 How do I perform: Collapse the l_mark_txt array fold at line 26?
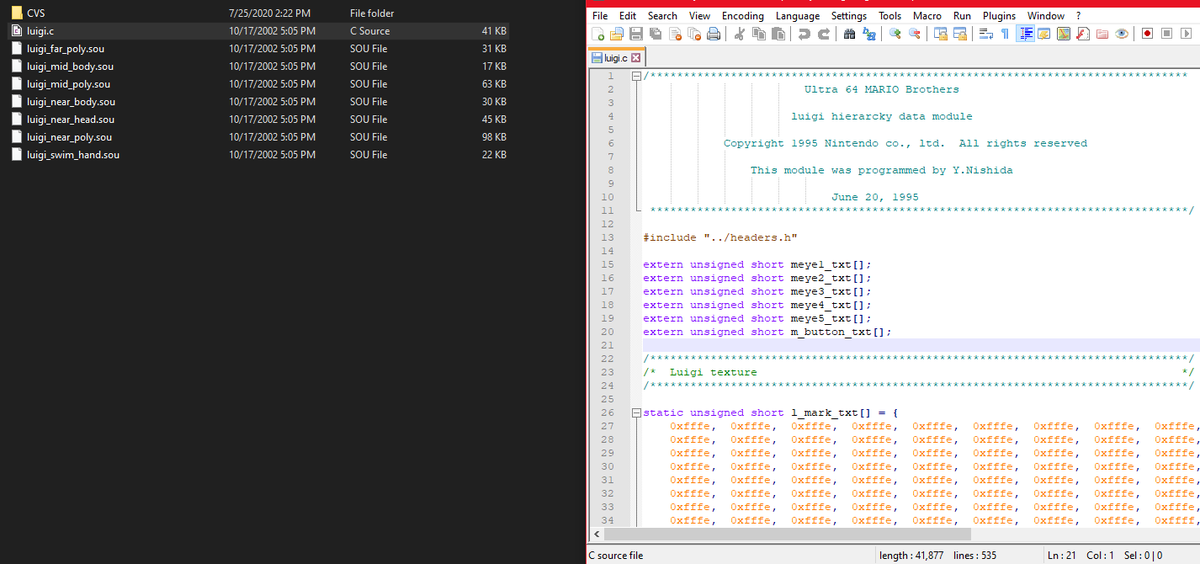635,413
